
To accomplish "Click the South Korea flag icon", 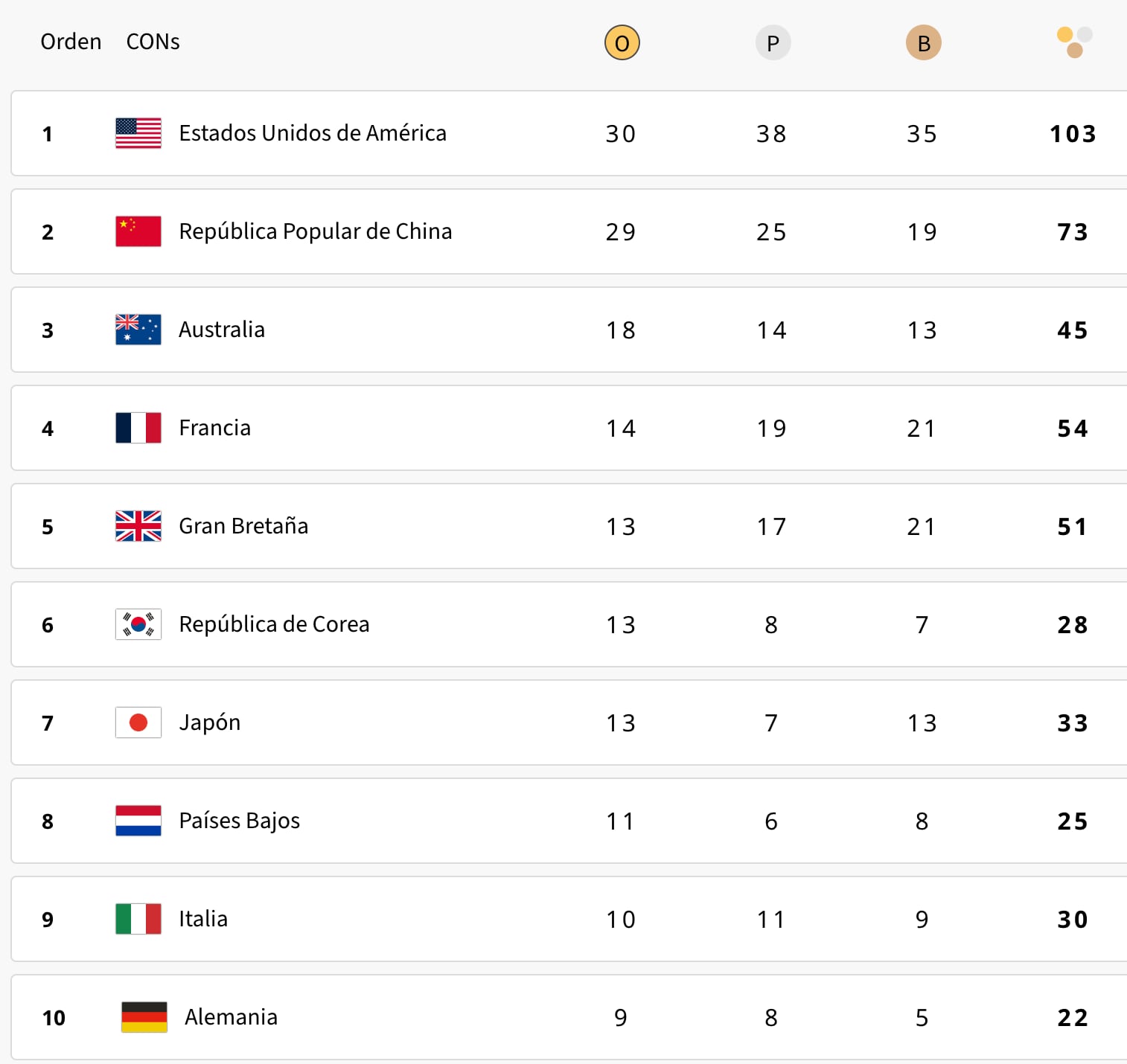I will [x=138, y=624].
